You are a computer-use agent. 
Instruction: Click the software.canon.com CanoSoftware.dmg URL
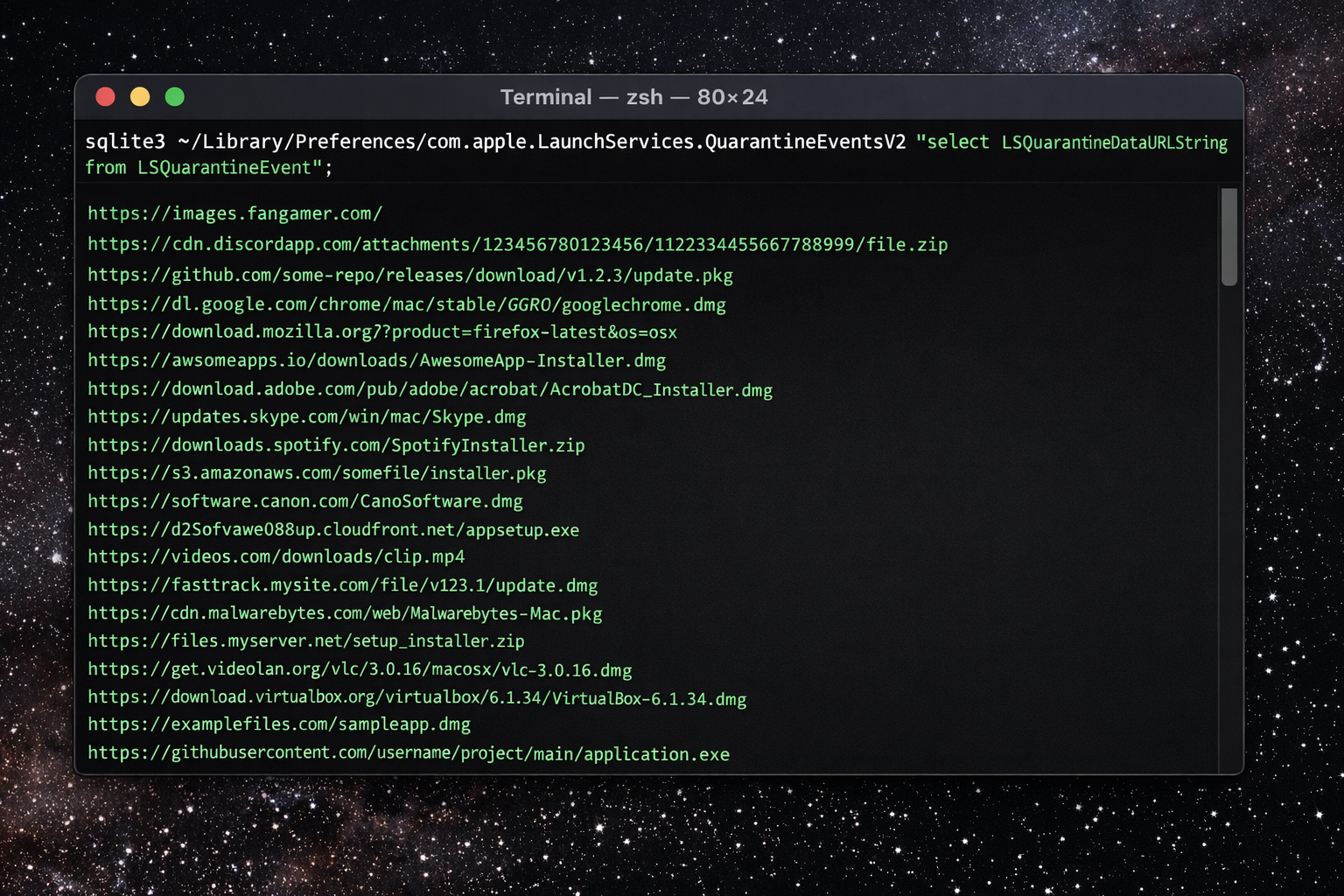coord(304,501)
